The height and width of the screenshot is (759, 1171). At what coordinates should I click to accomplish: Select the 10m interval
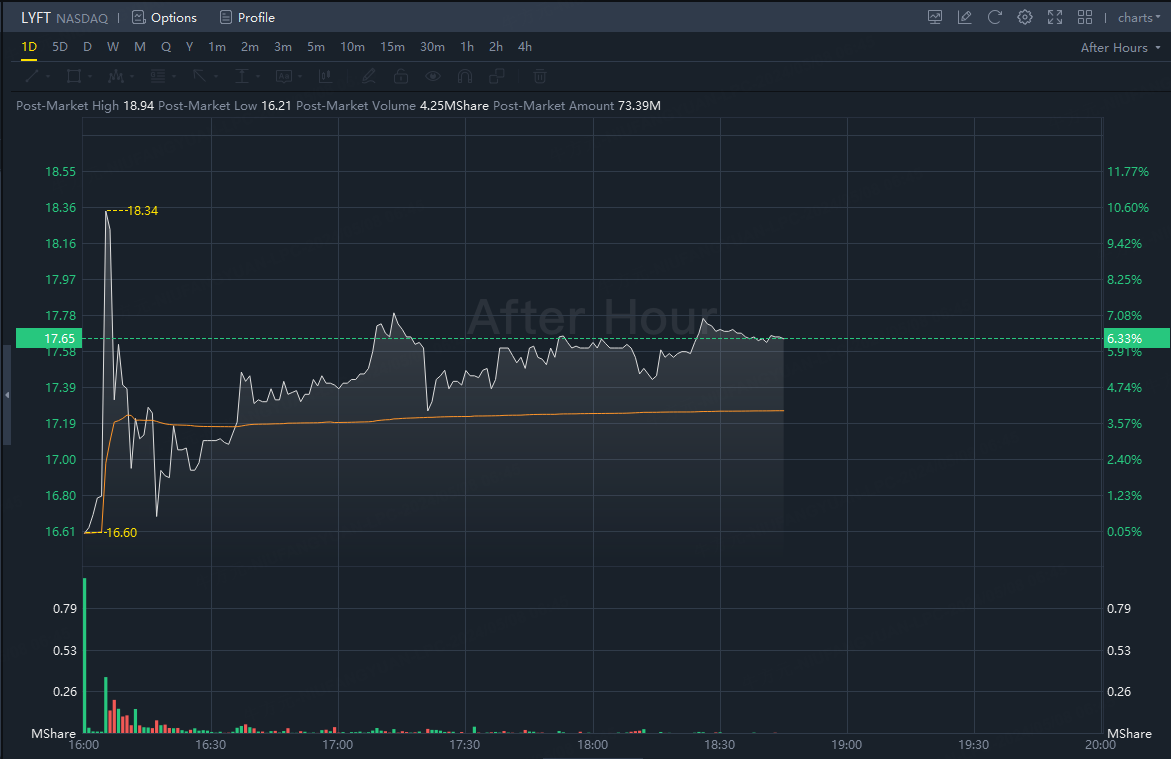coord(352,46)
